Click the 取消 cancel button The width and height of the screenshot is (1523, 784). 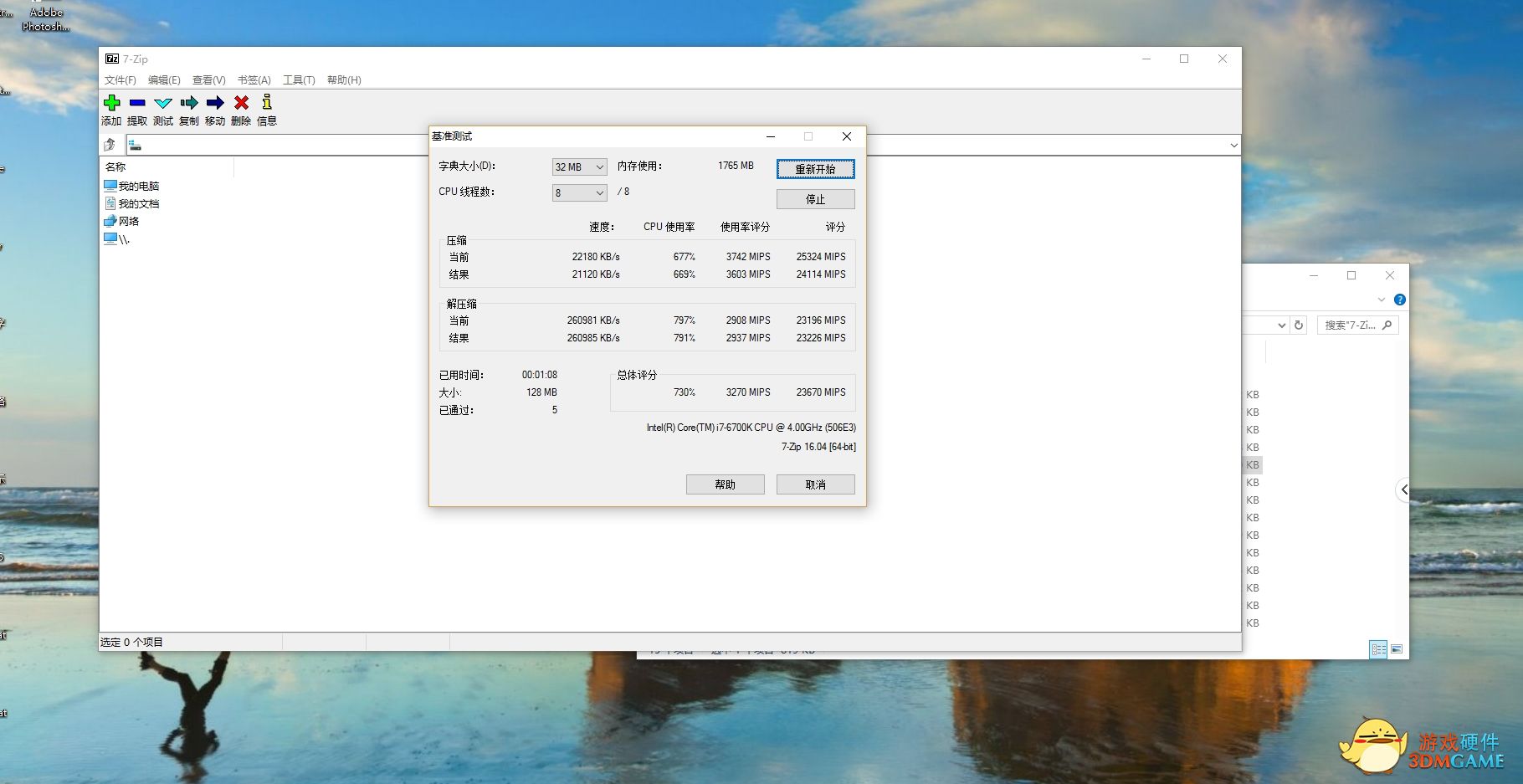[x=815, y=484]
